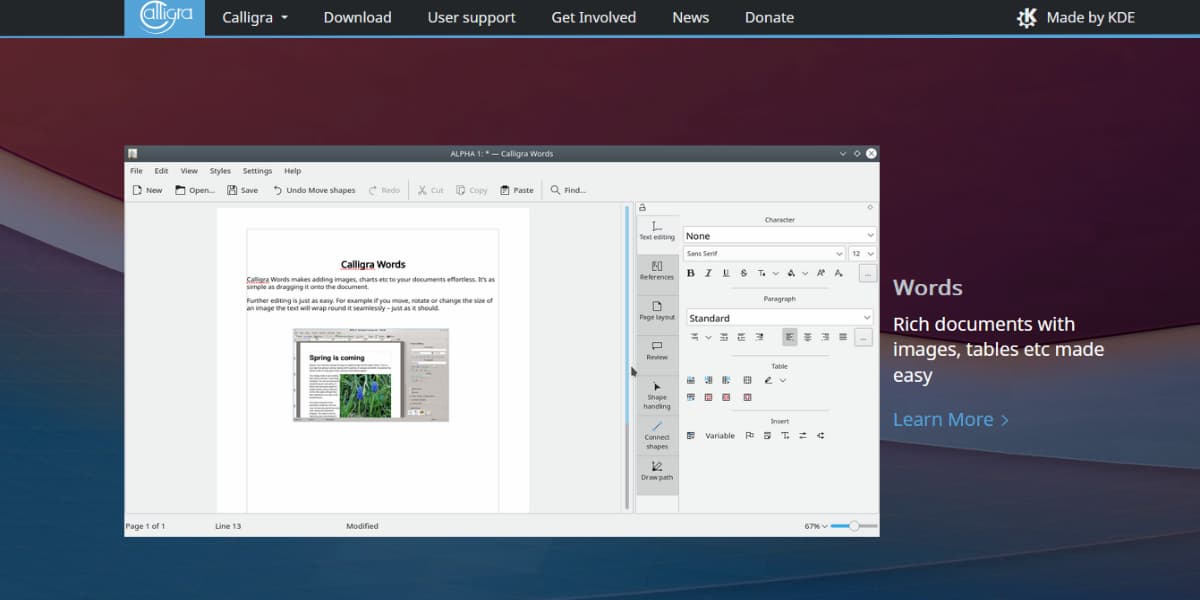Viewport: 1200px width, 600px height.
Task: Expand the Sans Serif font dropdown
Action: pyautogui.click(x=765, y=254)
